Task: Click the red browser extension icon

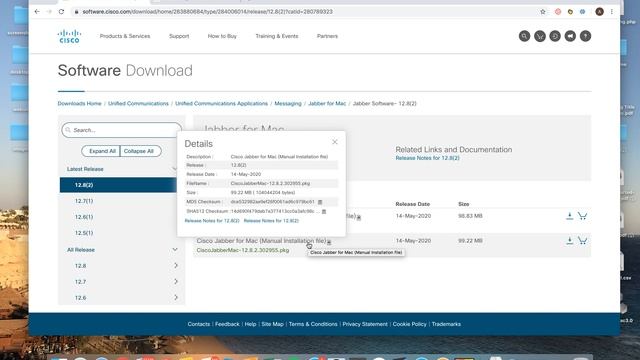Action: pyautogui.click(x=558, y=12)
